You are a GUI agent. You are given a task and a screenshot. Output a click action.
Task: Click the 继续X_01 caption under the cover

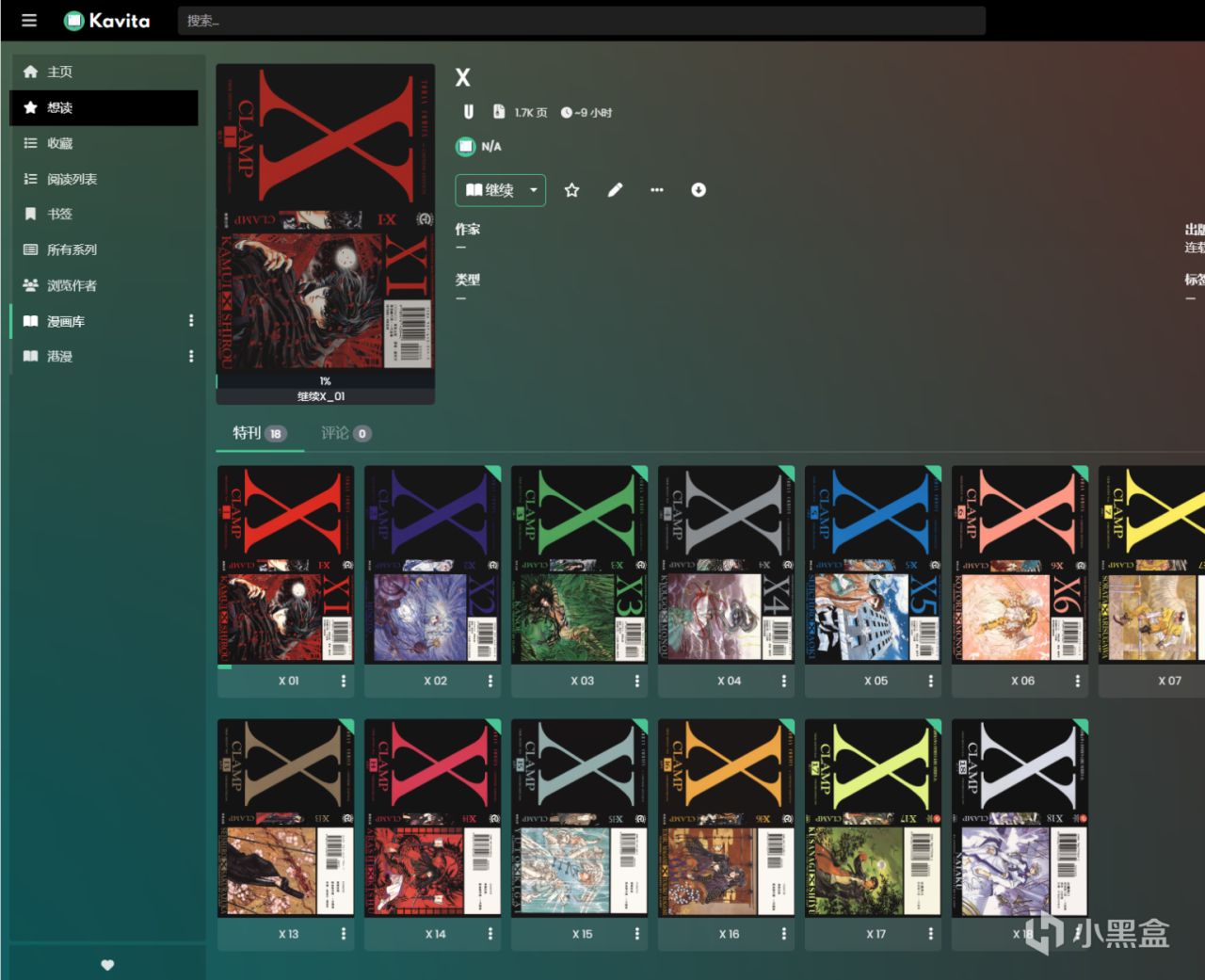(x=322, y=396)
